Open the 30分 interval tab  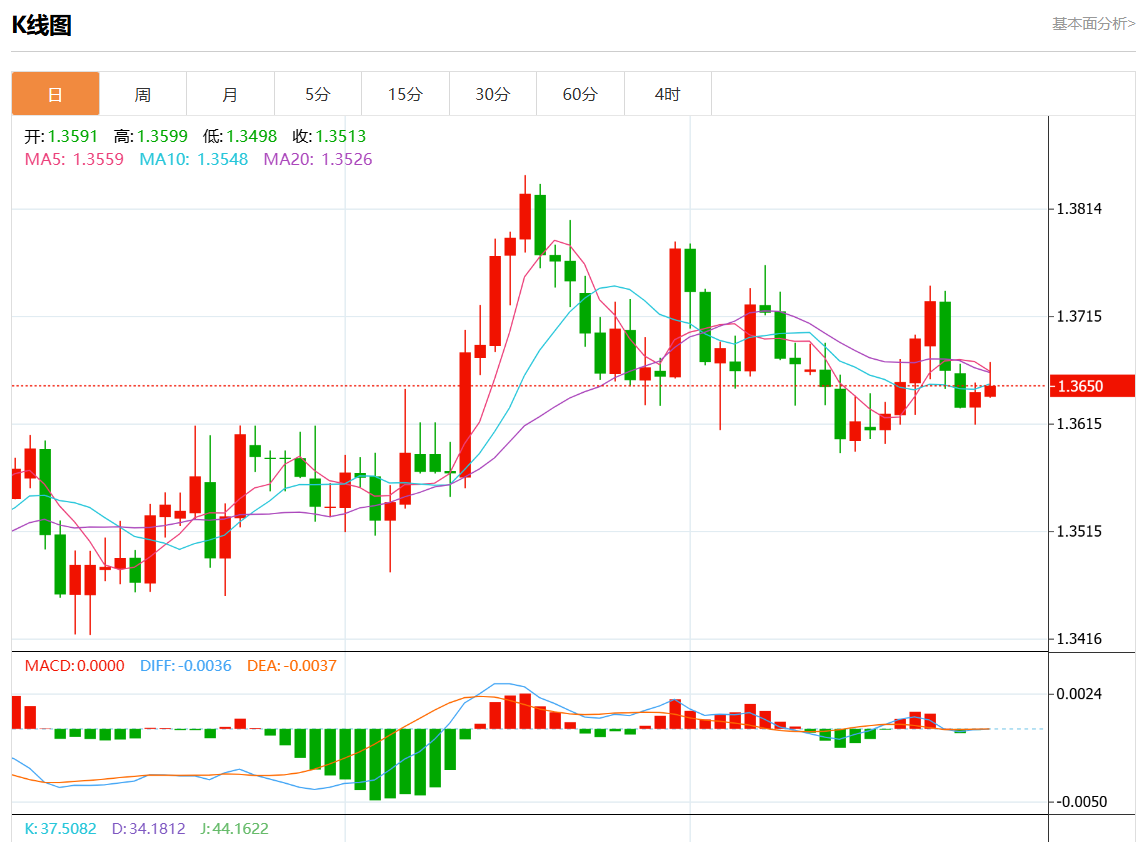[493, 94]
